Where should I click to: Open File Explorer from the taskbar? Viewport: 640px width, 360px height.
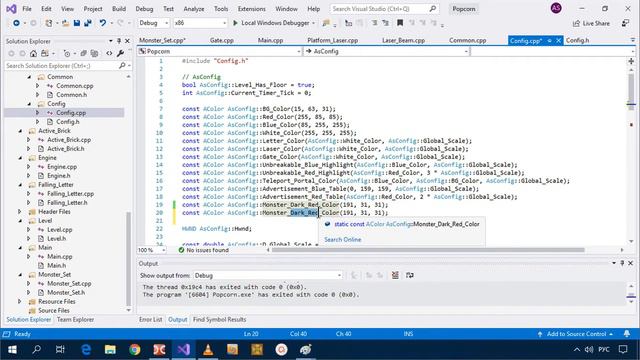click(x=110, y=350)
